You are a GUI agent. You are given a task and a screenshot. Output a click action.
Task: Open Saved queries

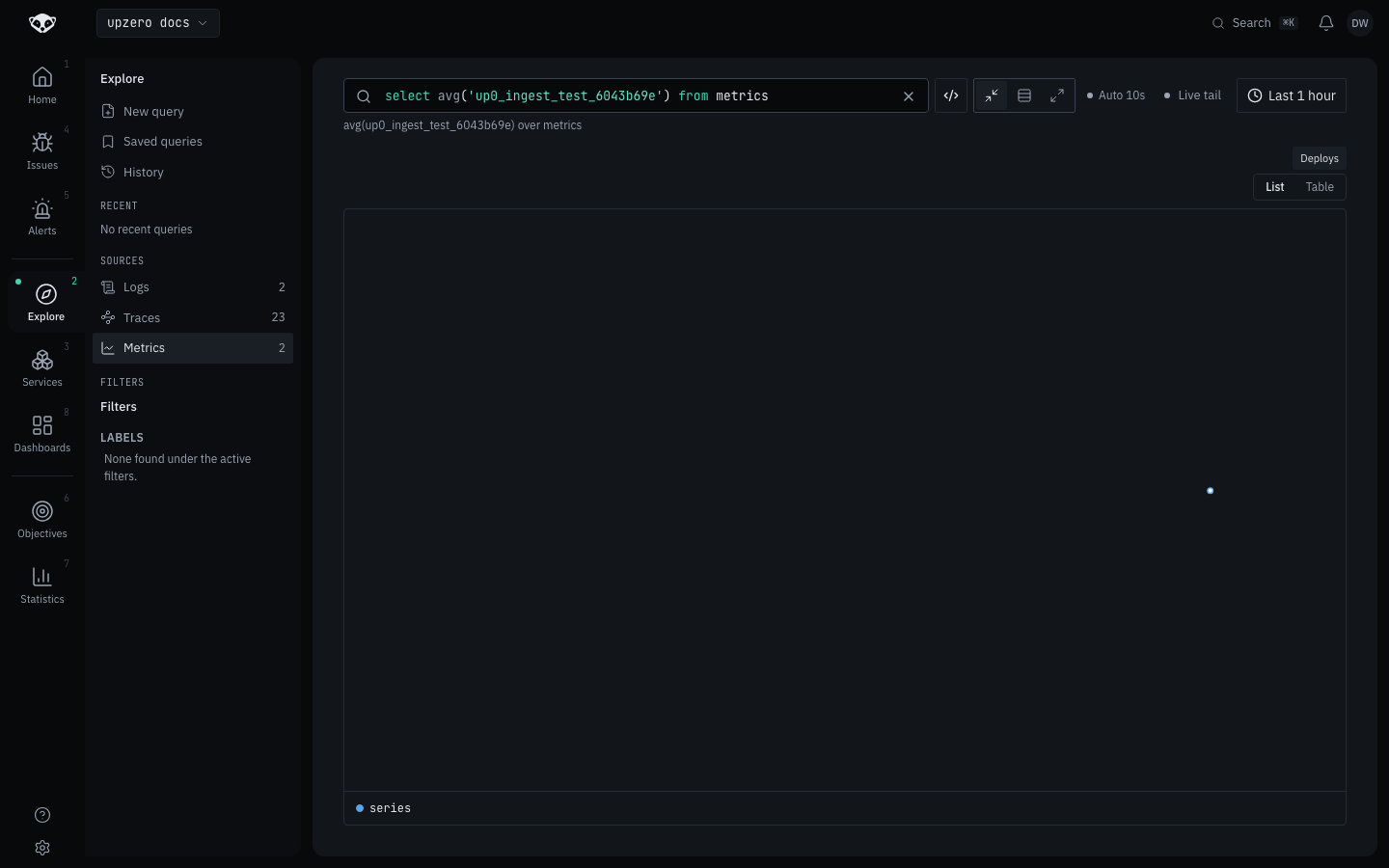pyautogui.click(x=193, y=142)
